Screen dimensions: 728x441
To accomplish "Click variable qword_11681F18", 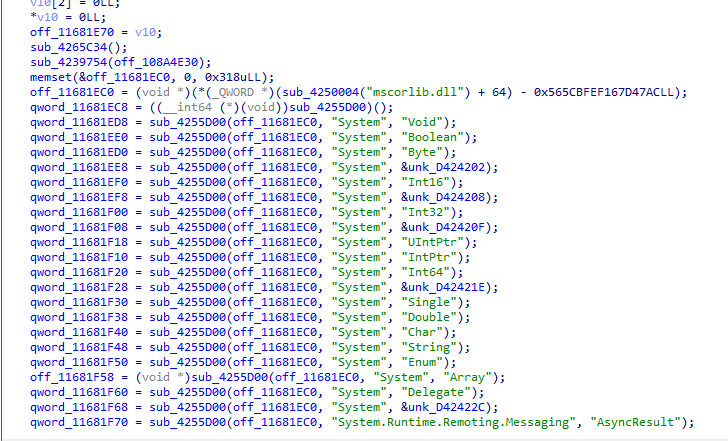I will coord(79,242).
